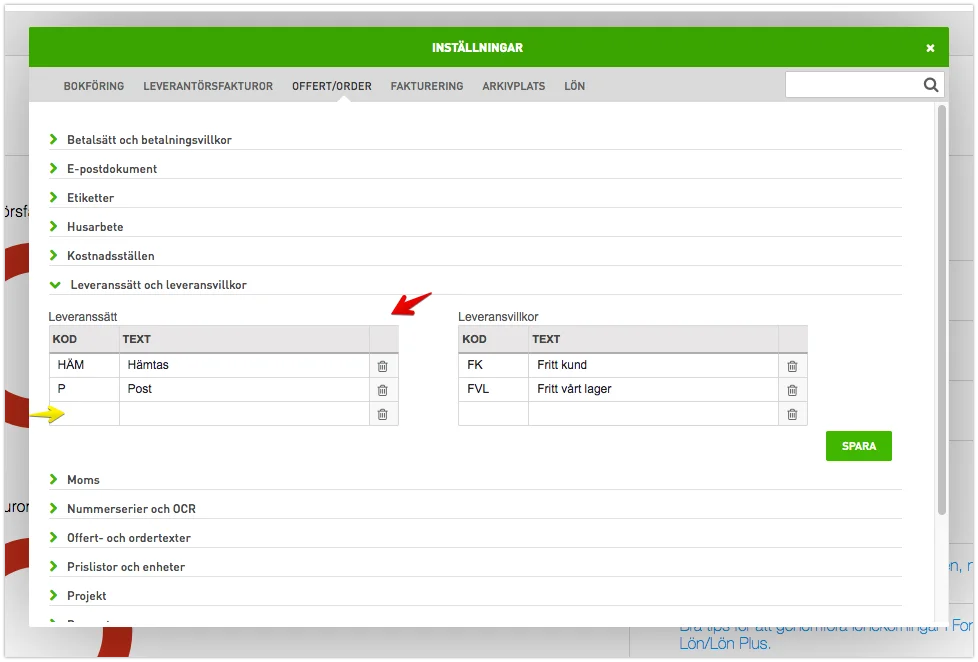Select the Post text cell
The width and height of the screenshot is (978, 662).
244,389
